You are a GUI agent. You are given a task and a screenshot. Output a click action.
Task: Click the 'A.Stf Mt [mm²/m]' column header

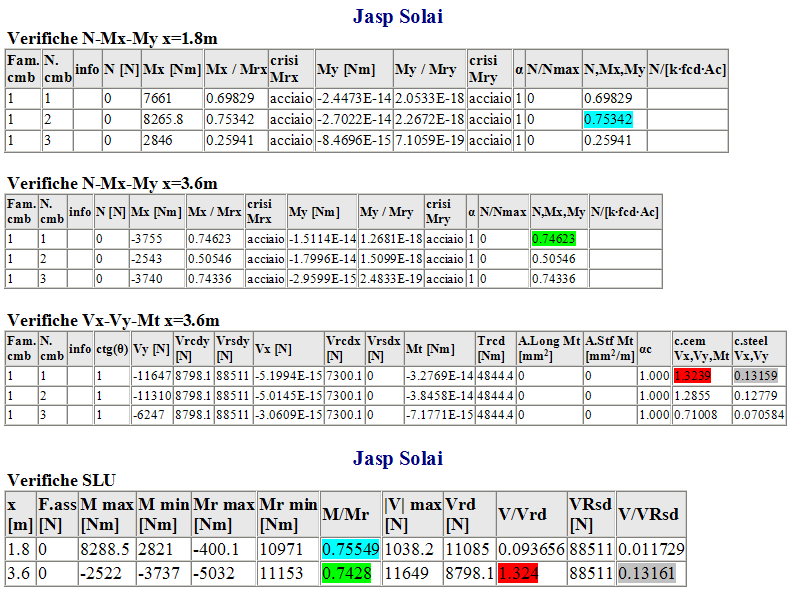point(610,349)
